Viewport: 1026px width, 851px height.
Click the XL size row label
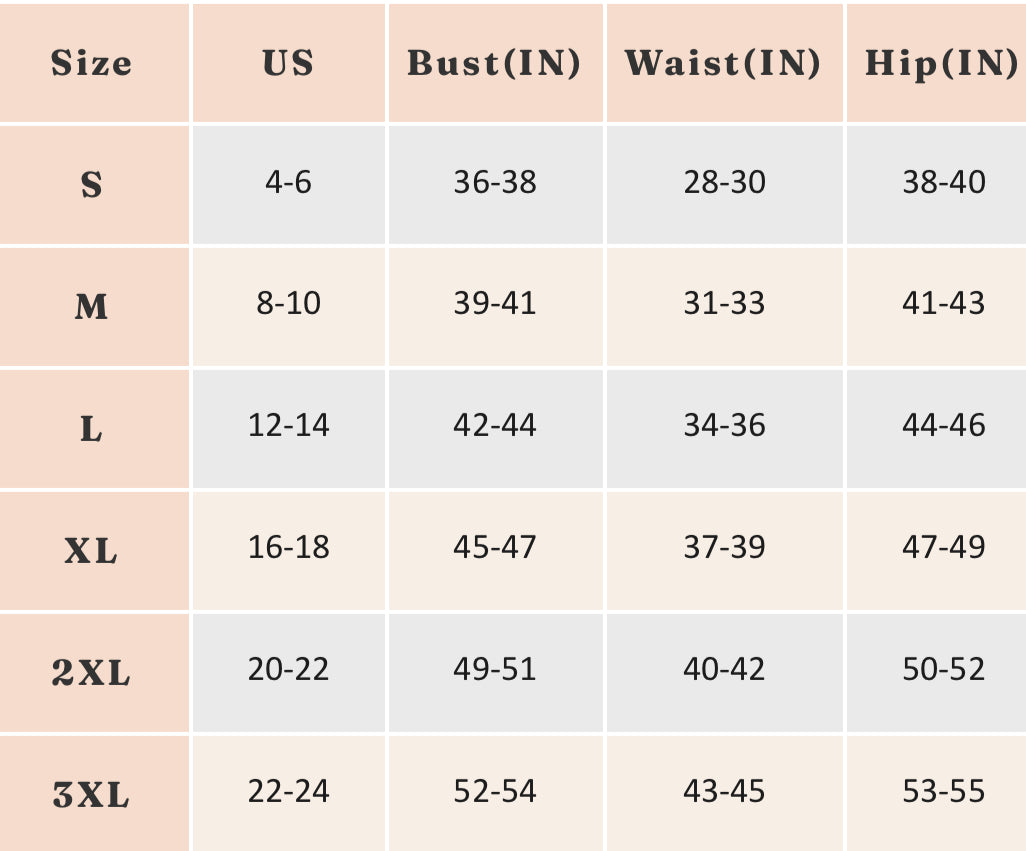tap(91, 550)
